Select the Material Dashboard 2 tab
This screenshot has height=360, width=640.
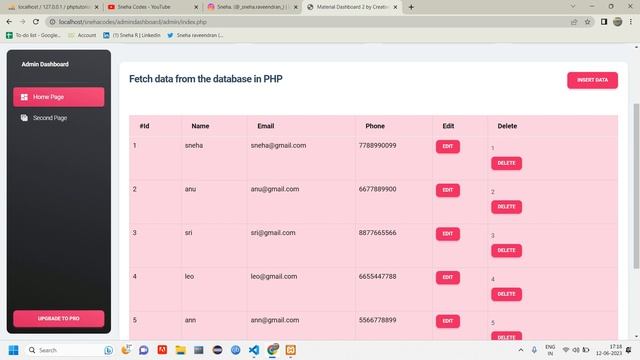(x=351, y=7)
